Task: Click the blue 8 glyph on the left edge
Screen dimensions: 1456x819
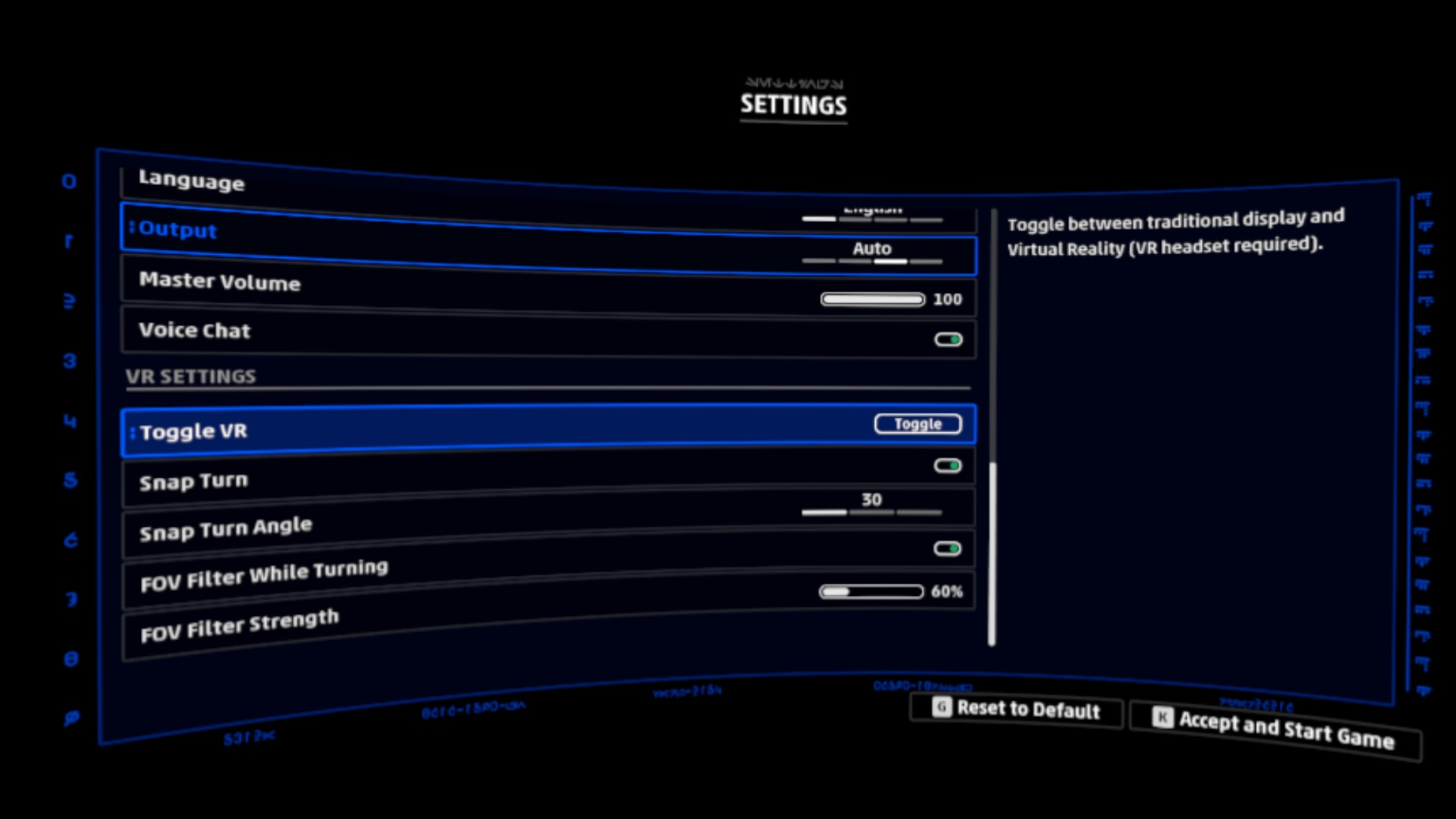Action: pos(71,658)
